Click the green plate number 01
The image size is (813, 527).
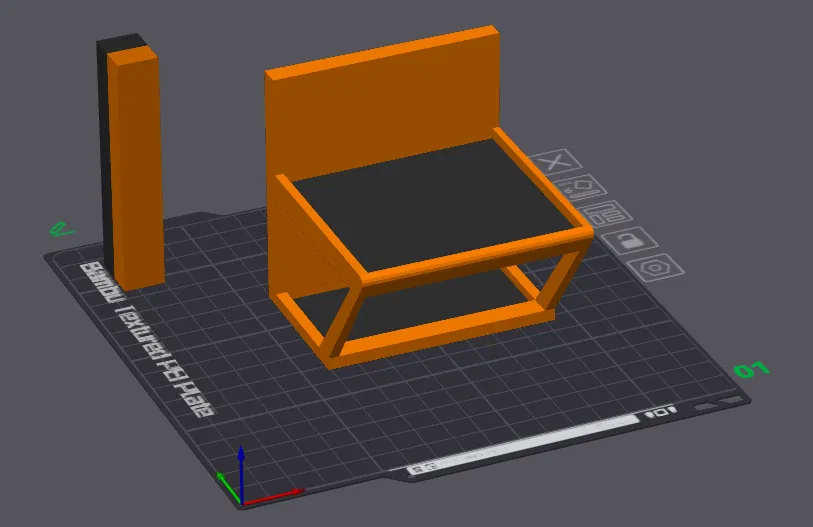tap(752, 370)
